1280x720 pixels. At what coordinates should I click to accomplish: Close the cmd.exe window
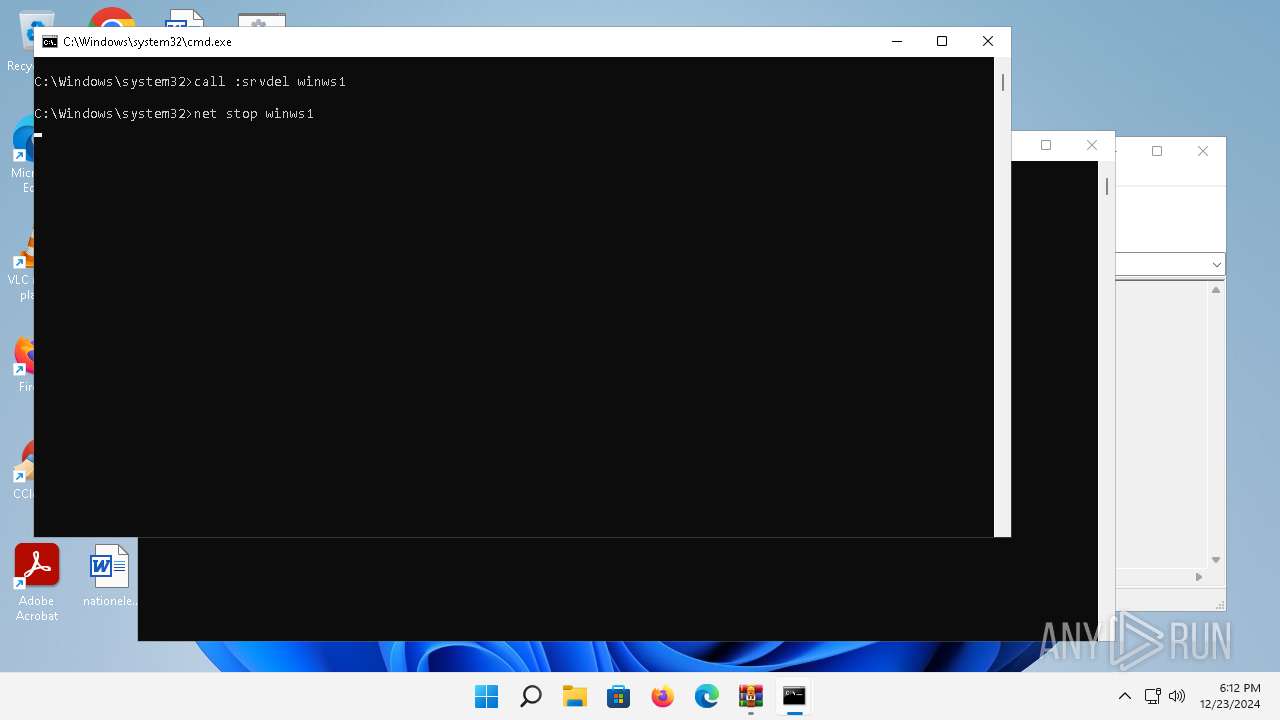coord(988,42)
